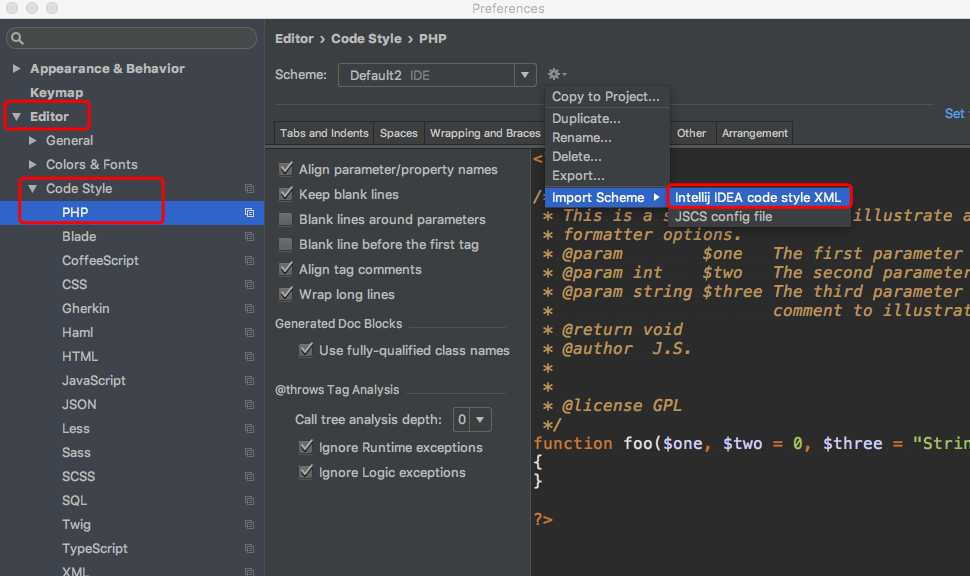Switch to Wrapping and Braces tab
The image size is (970, 576).
(485, 133)
